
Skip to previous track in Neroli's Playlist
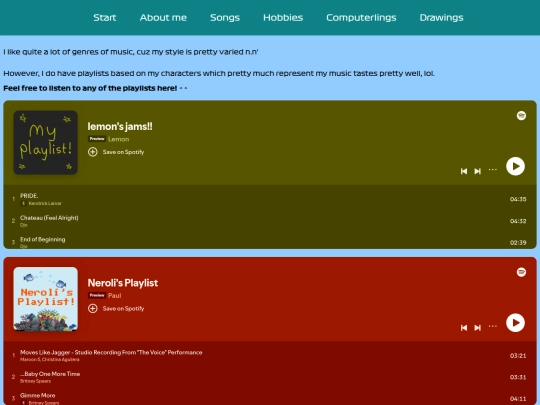pyautogui.click(x=464, y=328)
